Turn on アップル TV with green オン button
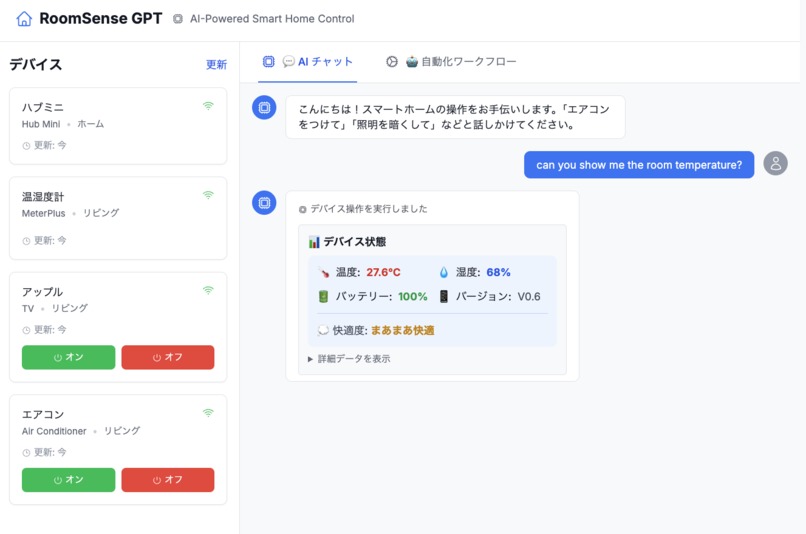The image size is (806, 534). [68, 357]
